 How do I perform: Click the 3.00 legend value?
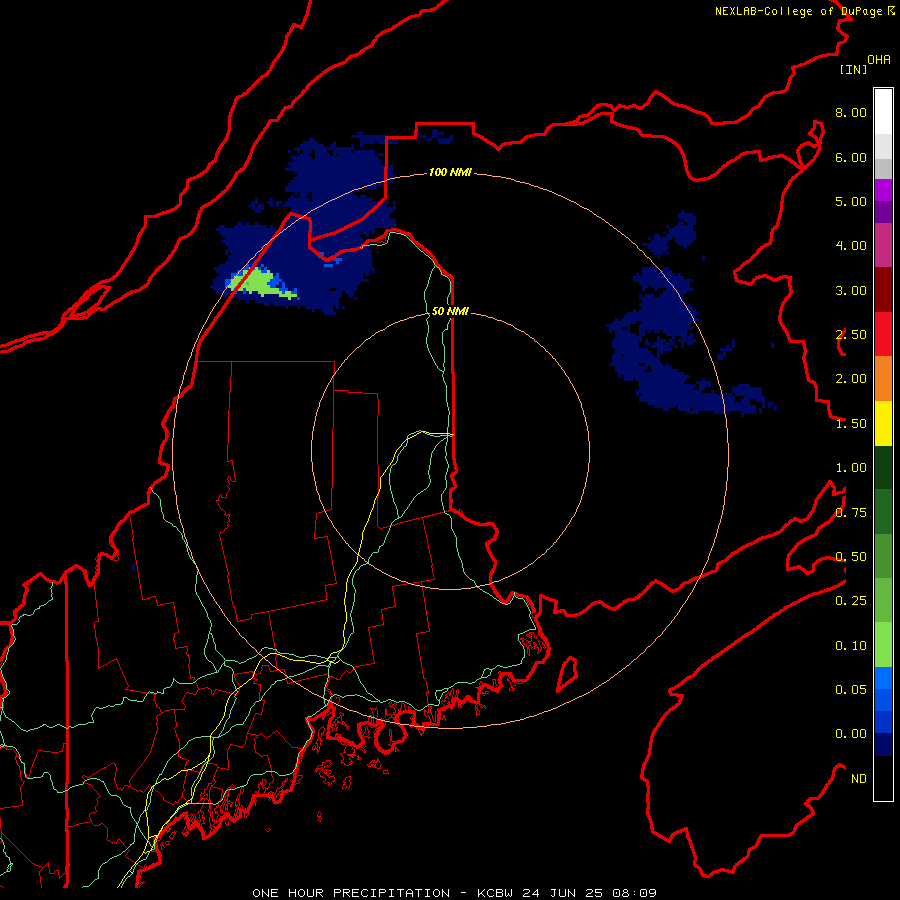point(851,290)
